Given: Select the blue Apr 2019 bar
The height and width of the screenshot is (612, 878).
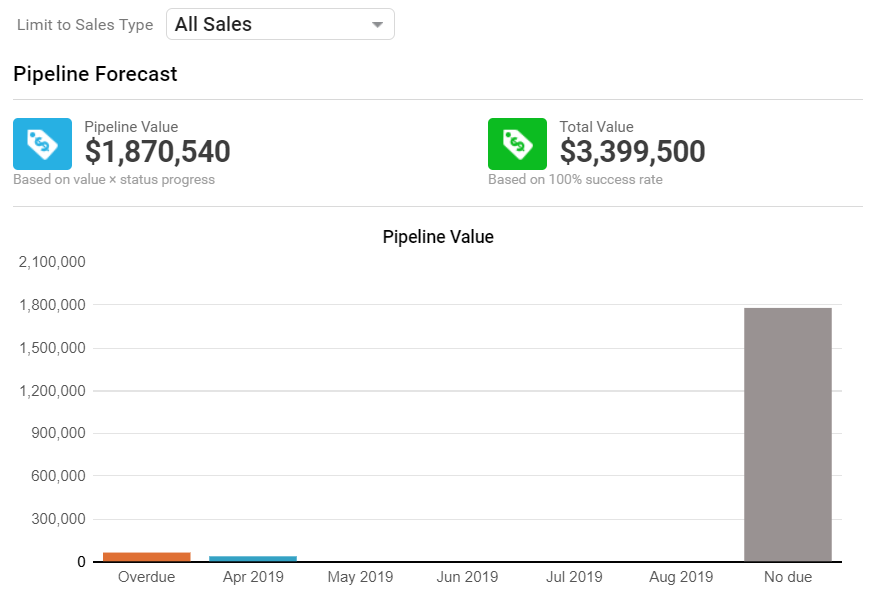Looking at the screenshot, I should 253,558.
